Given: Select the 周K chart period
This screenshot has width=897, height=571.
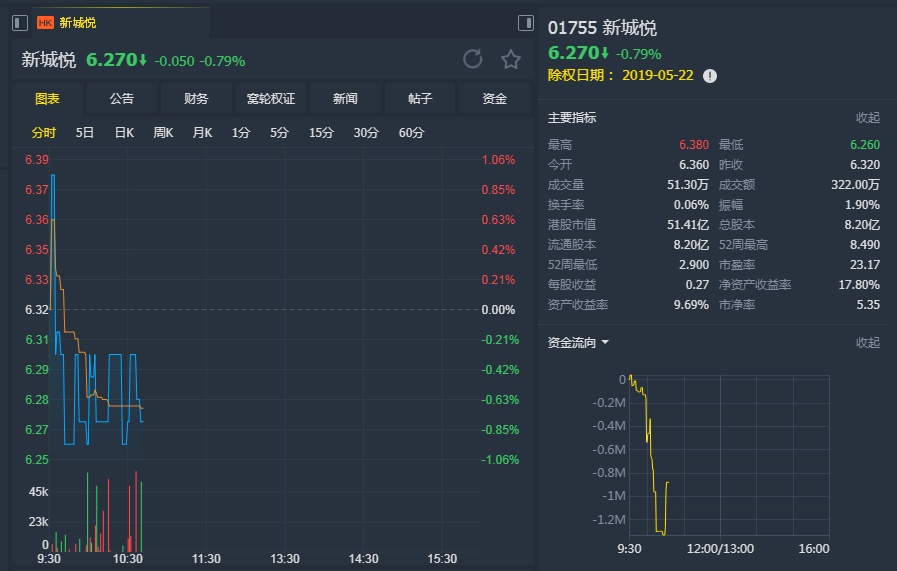Looking at the screenshot, I should pos(163,133).
